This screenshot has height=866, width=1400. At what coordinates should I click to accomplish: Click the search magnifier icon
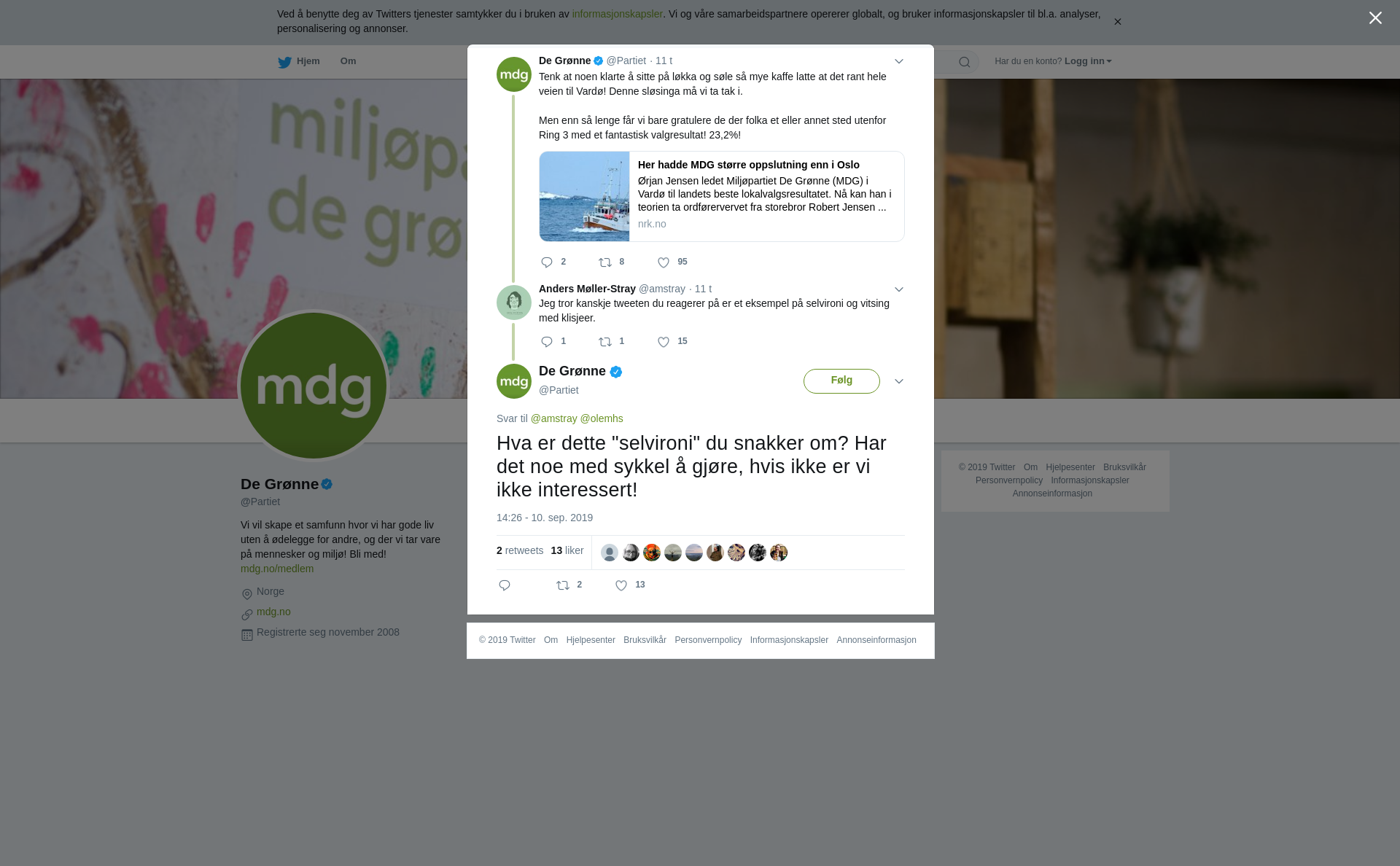click(965, 62)
